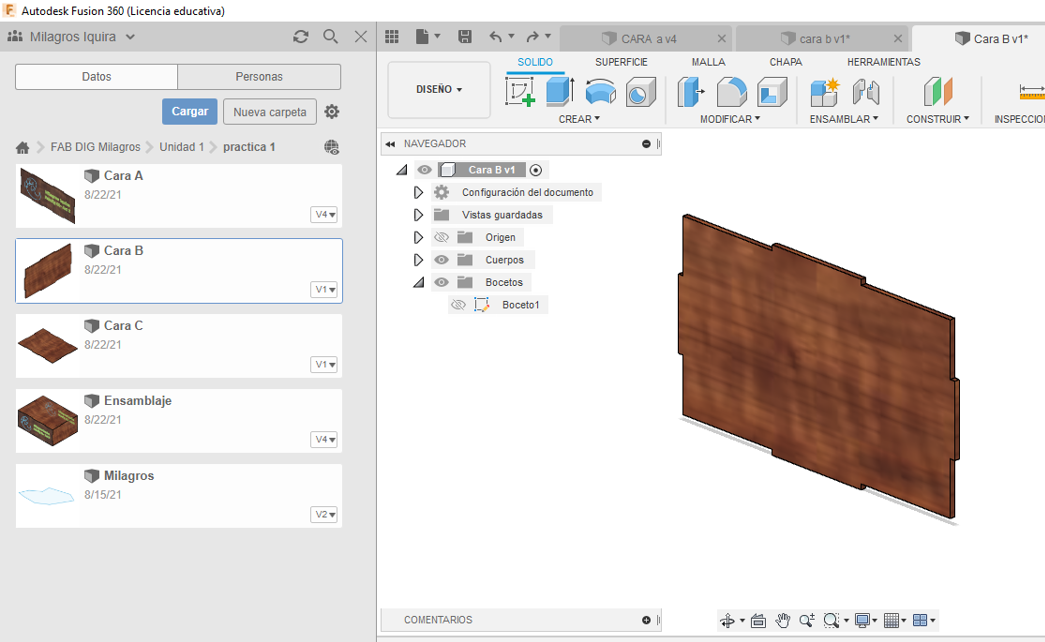
Task: Open the DISEÑO workspace dropdown
Action: click(439, 90)
